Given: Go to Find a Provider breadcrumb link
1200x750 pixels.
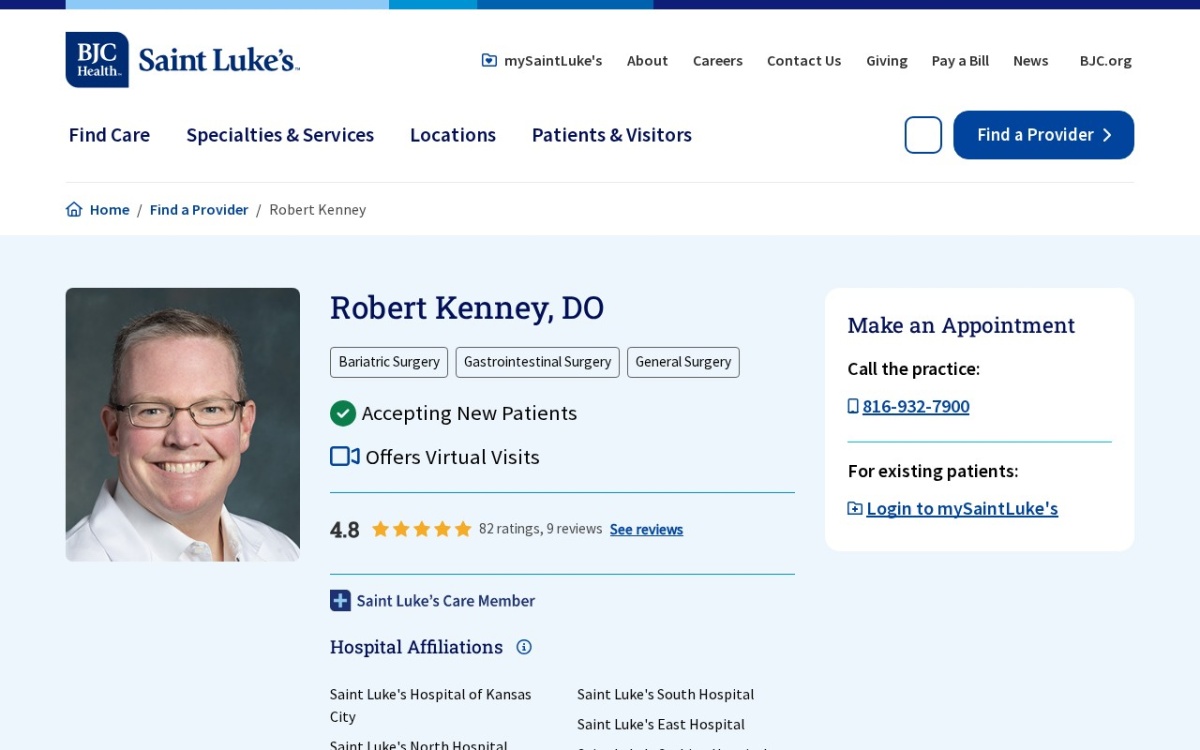Looking at the screenshot, I should point(199,209).
